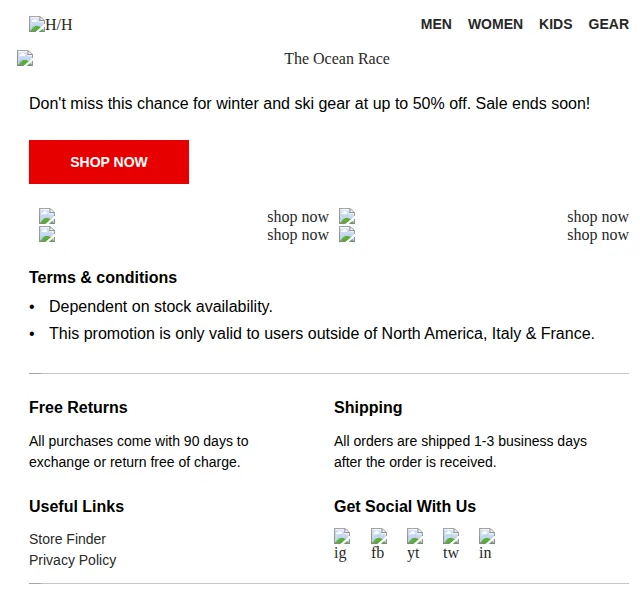The height and width of the screenshot is (600, 640).
Task: Select the KIDS navigation item
Action: click(556, 24)
